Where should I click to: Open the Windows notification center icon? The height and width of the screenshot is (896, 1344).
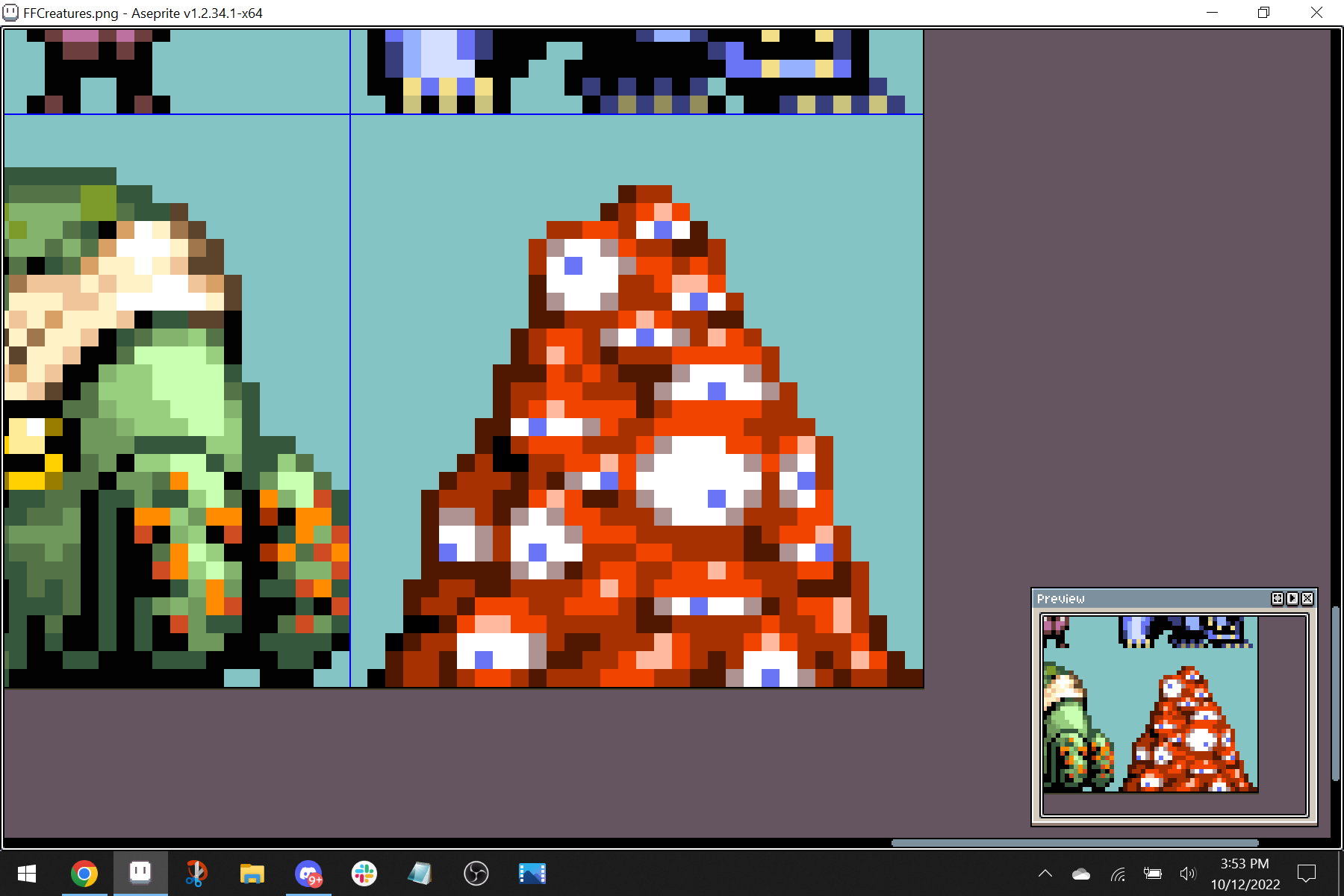coord(1307,874)
